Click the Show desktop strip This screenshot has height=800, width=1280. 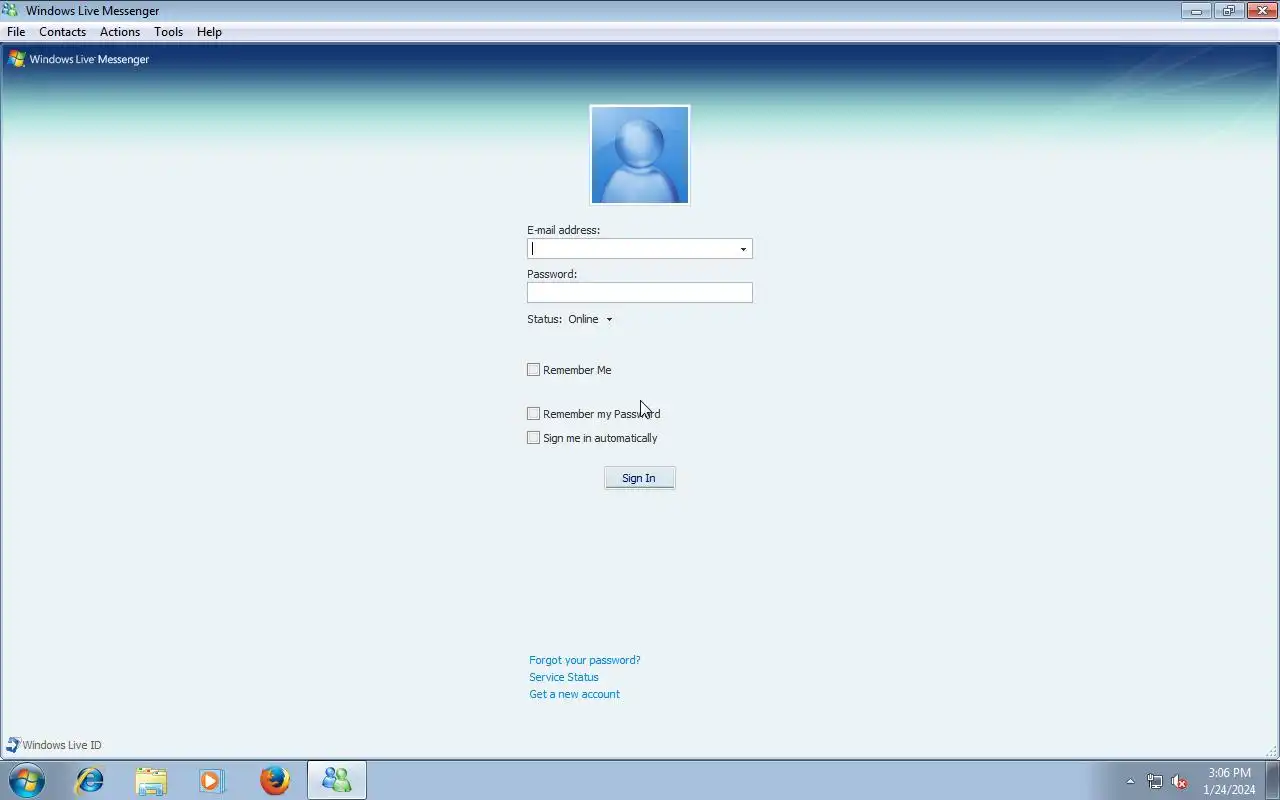pos(1272,780)
